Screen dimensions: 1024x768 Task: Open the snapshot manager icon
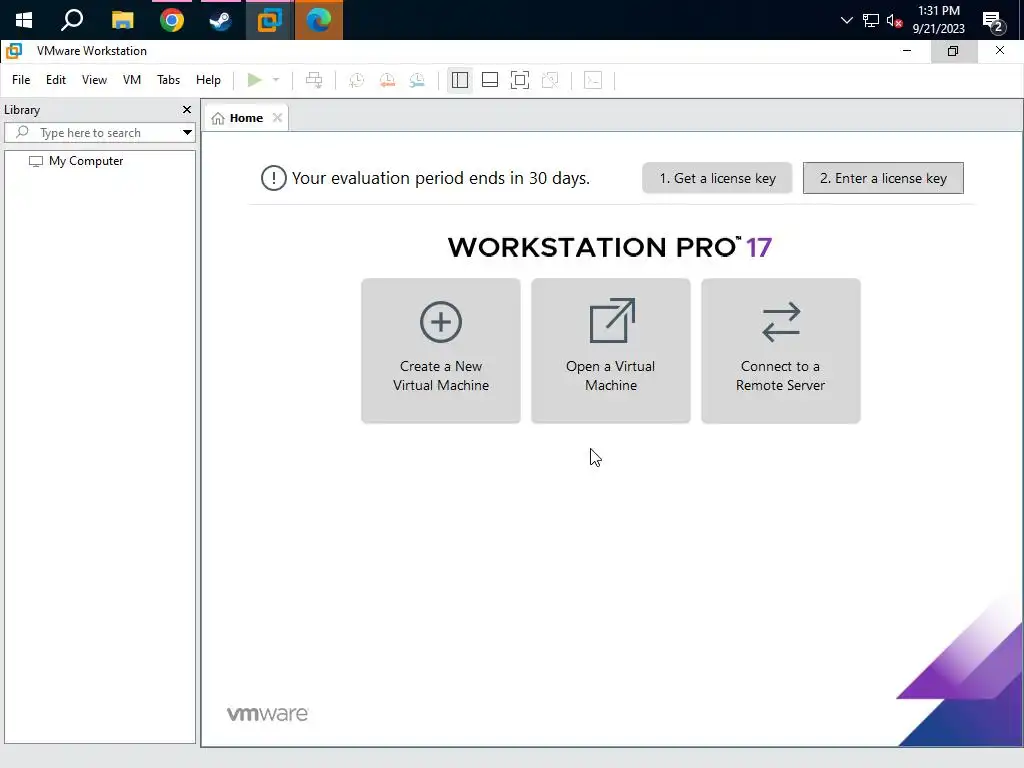(x=417, y=80)
